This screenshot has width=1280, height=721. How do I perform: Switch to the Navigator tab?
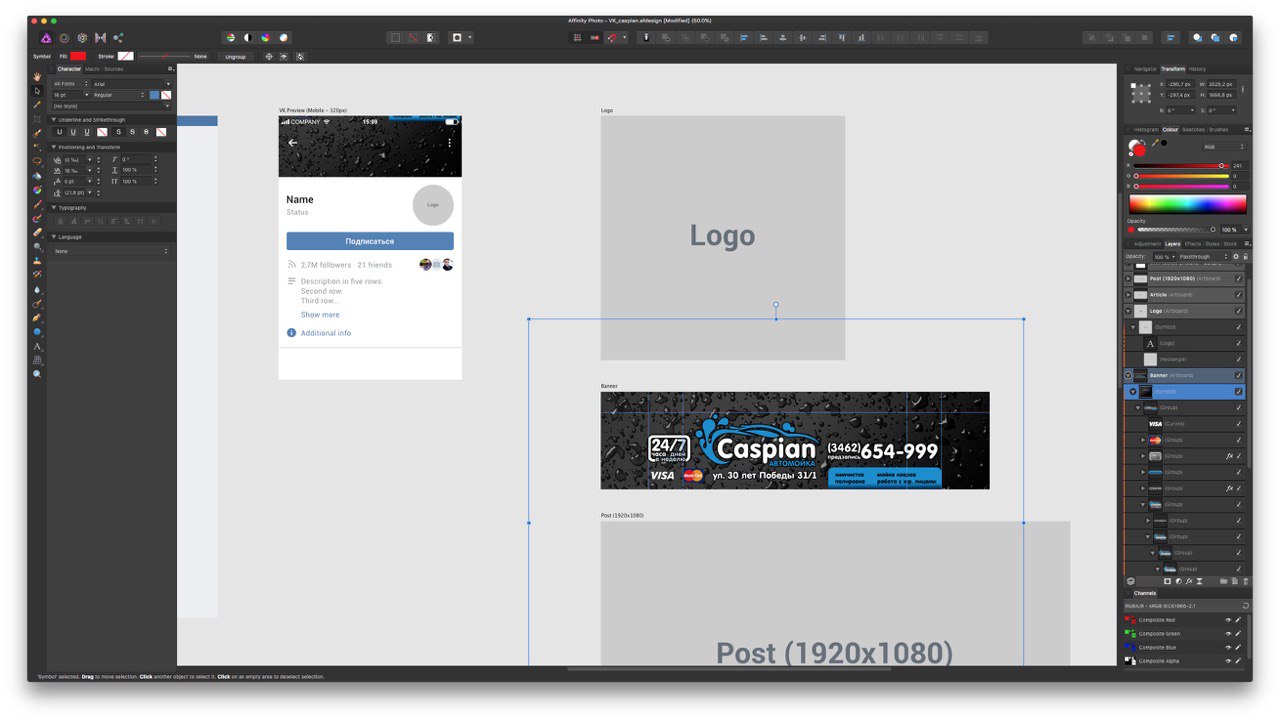click(x=1145, y=69)
